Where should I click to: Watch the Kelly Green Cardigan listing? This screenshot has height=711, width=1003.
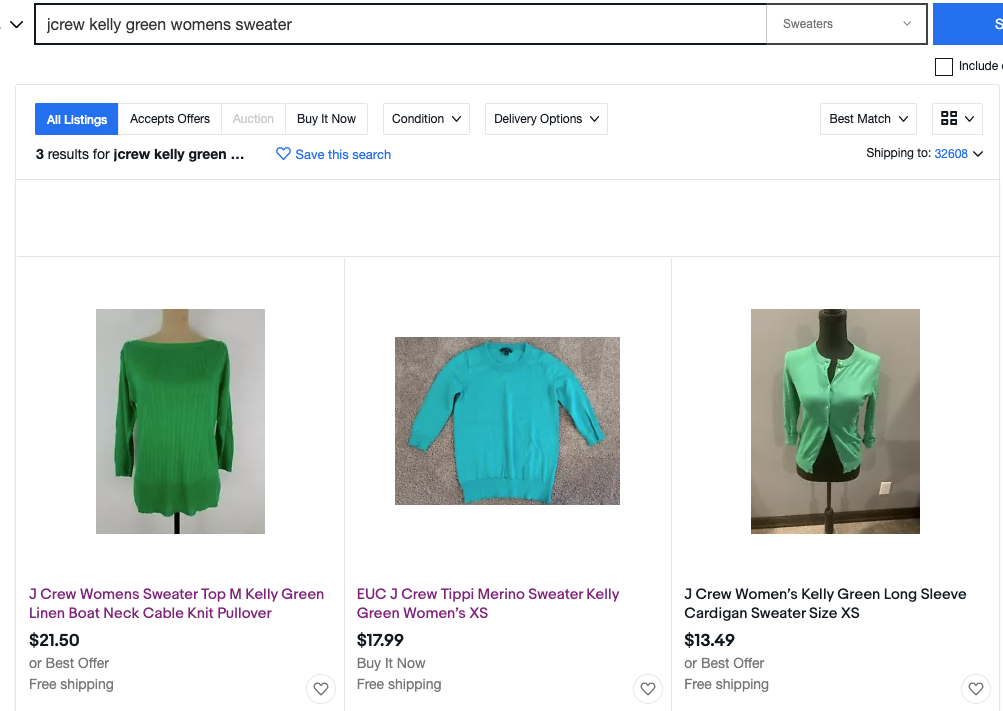[x=975, y=689]
